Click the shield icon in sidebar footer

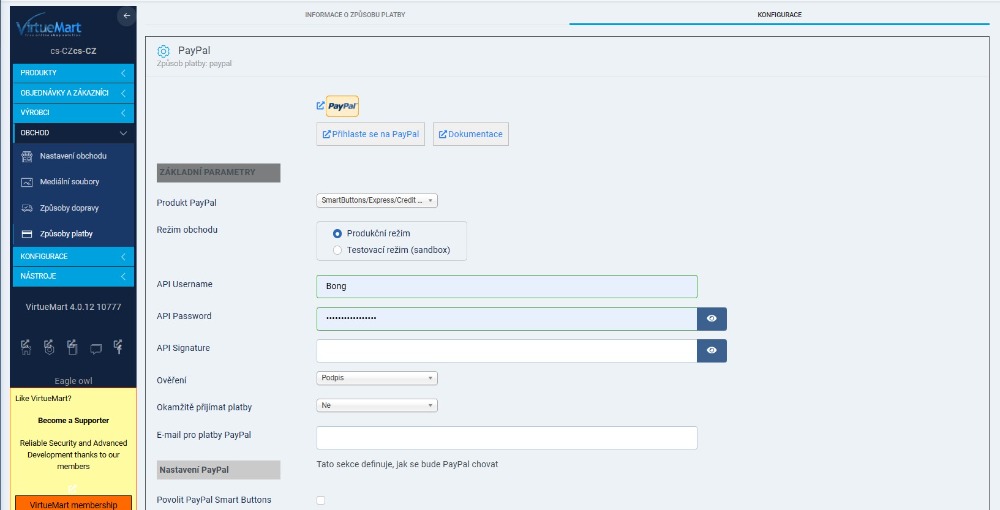[x=50, y=348]
